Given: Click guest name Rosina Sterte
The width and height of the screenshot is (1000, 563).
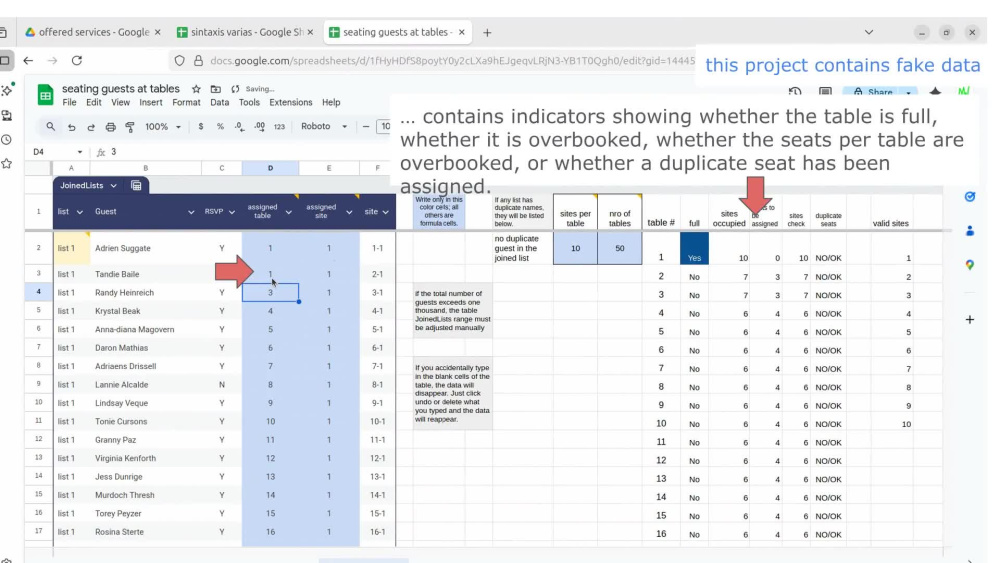Looking at the screenshot, I should (119, 532).
